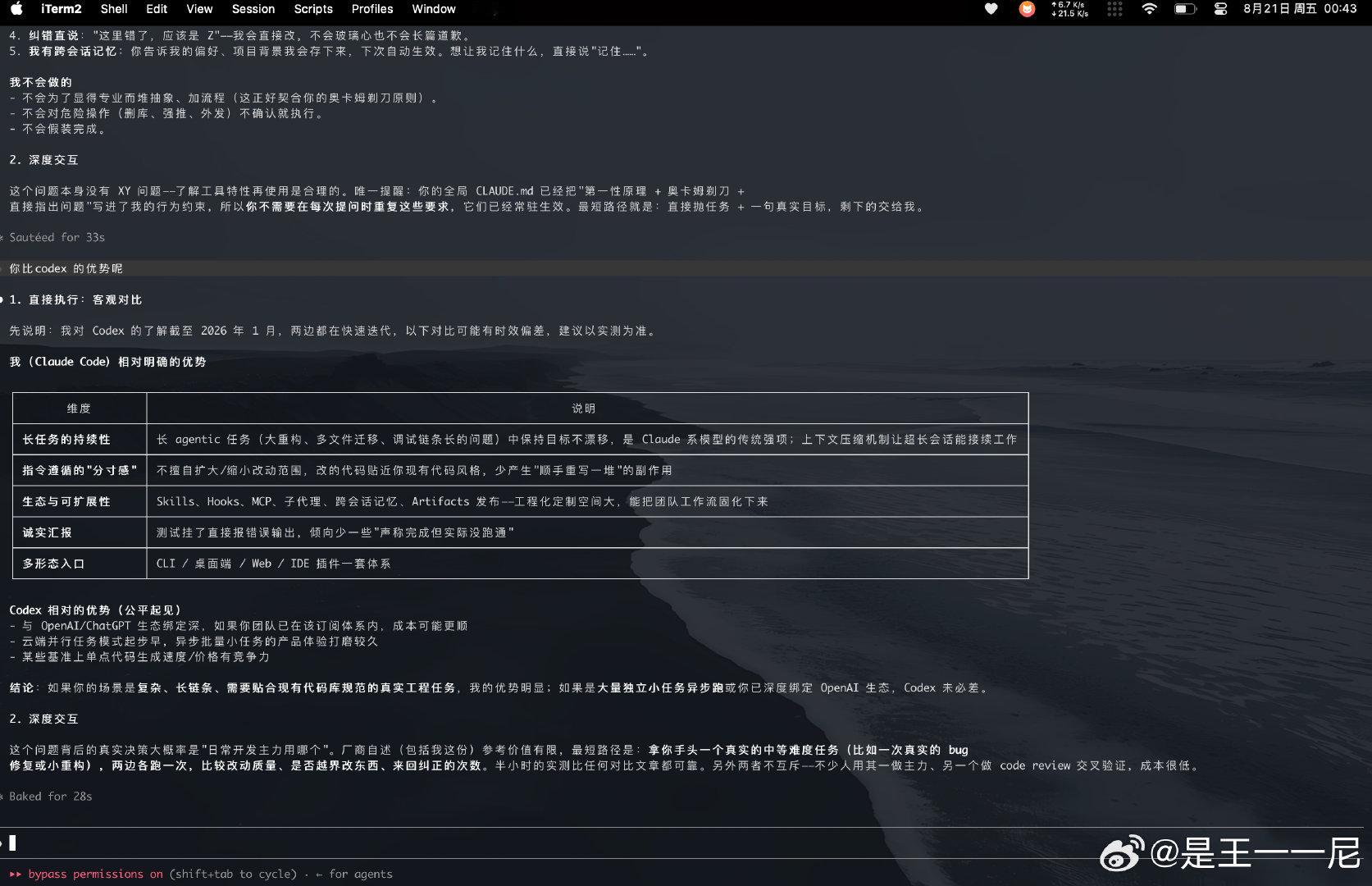Click the '维度' table header
1372x886 pixels.
click(79, 408)
